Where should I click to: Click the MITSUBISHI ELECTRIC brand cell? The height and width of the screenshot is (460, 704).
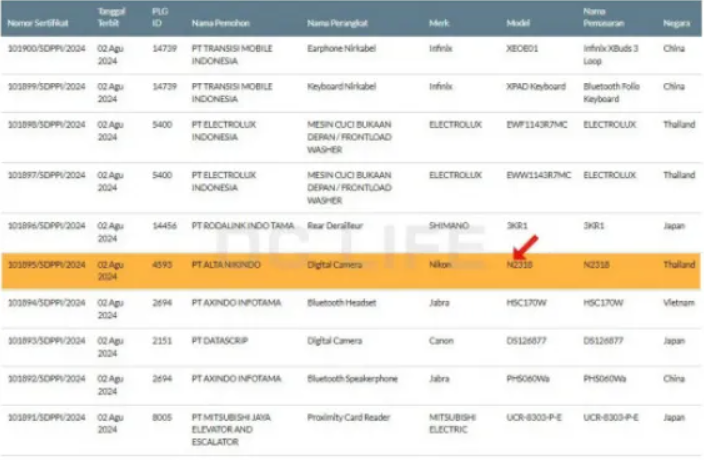tap(453, 423)
